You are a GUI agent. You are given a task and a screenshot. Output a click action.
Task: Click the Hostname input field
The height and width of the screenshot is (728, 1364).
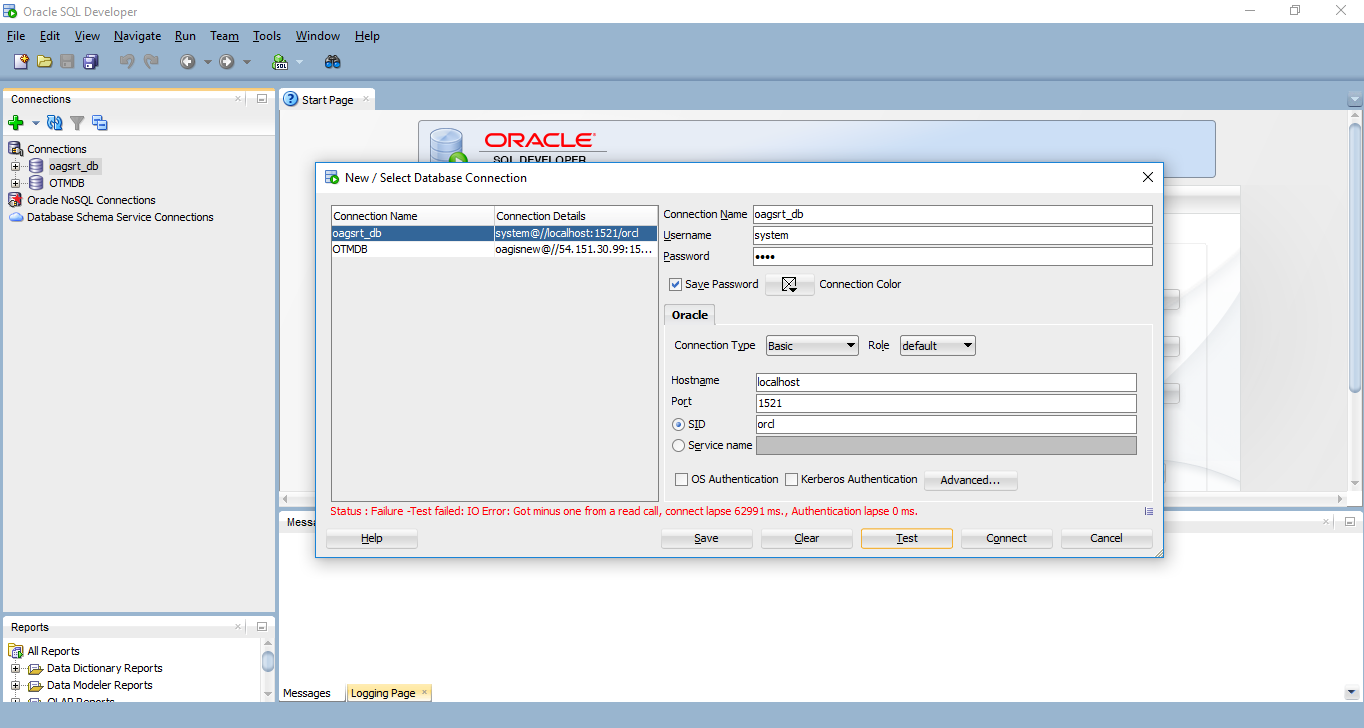pyautogui.click(x=946, y=382)
